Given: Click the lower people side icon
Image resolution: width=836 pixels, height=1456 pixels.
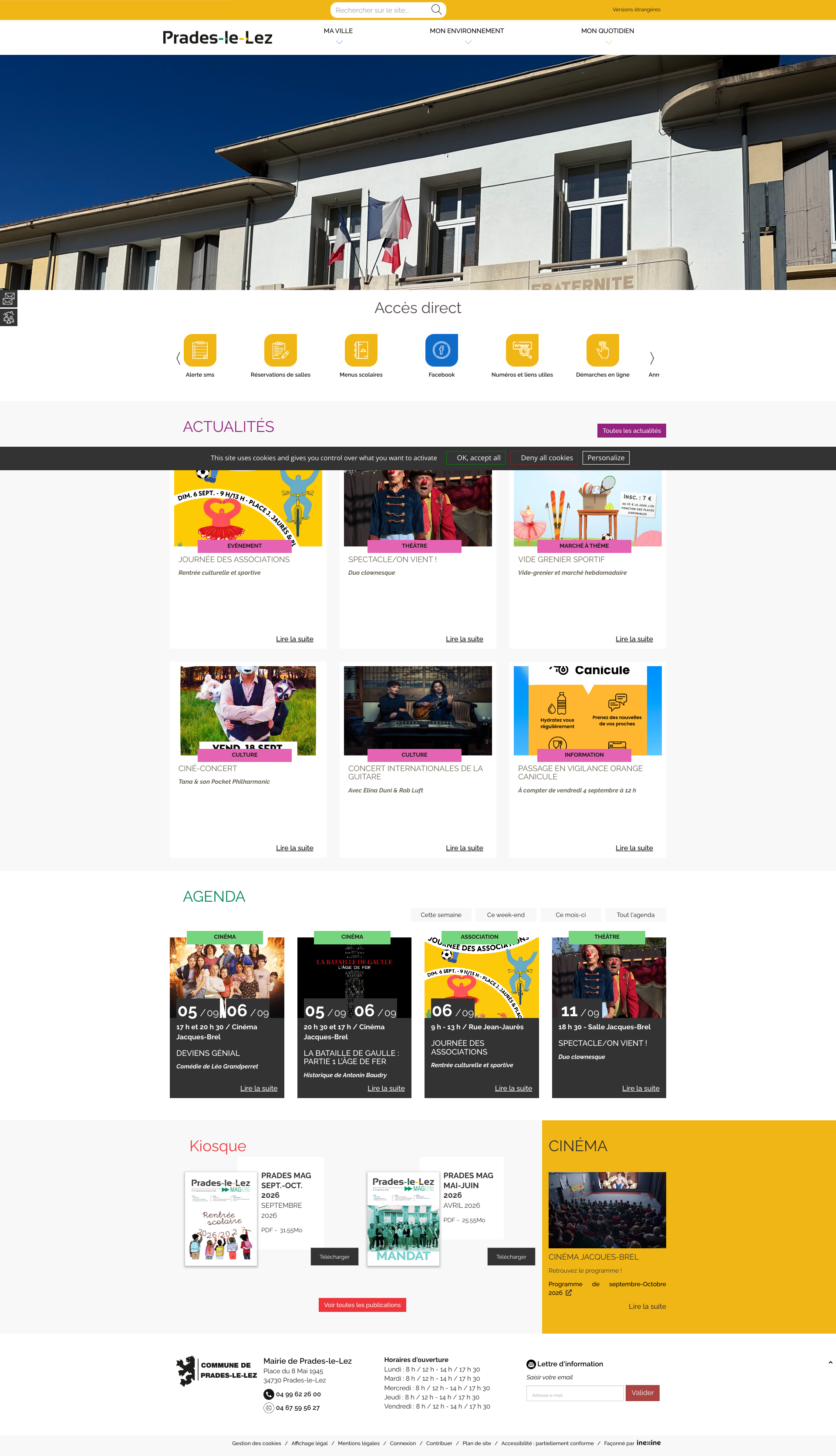Looking at the screenshot, I should 9,317.
